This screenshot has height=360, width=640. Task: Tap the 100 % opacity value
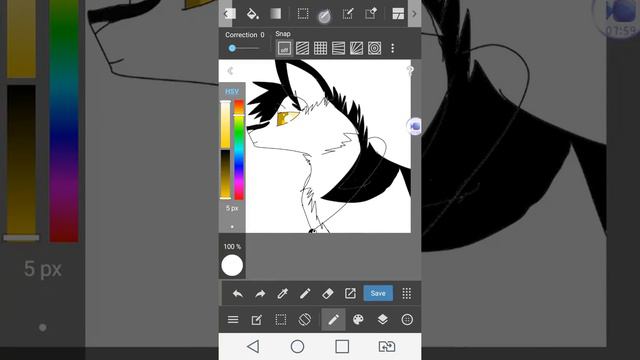pos(232,247)
